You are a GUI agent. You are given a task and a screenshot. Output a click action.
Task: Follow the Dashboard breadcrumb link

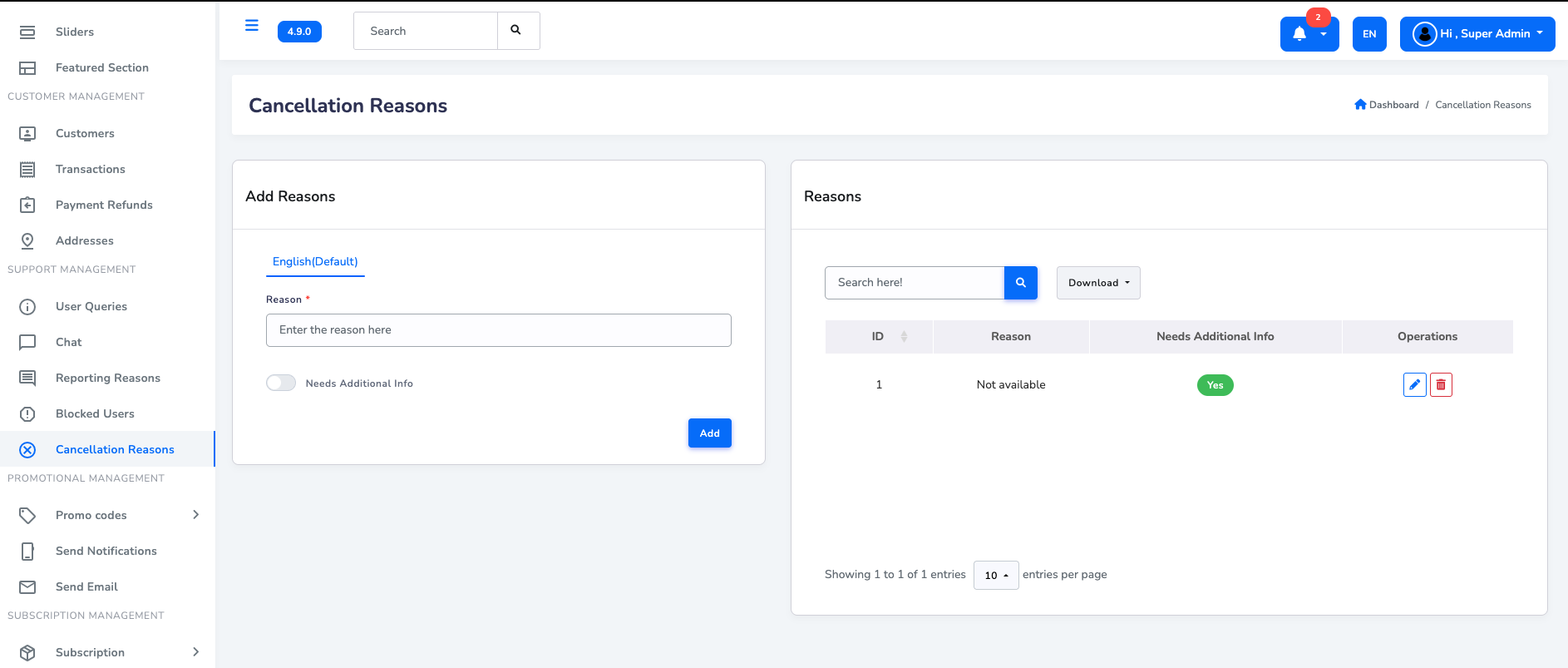tap(1393, 105)
